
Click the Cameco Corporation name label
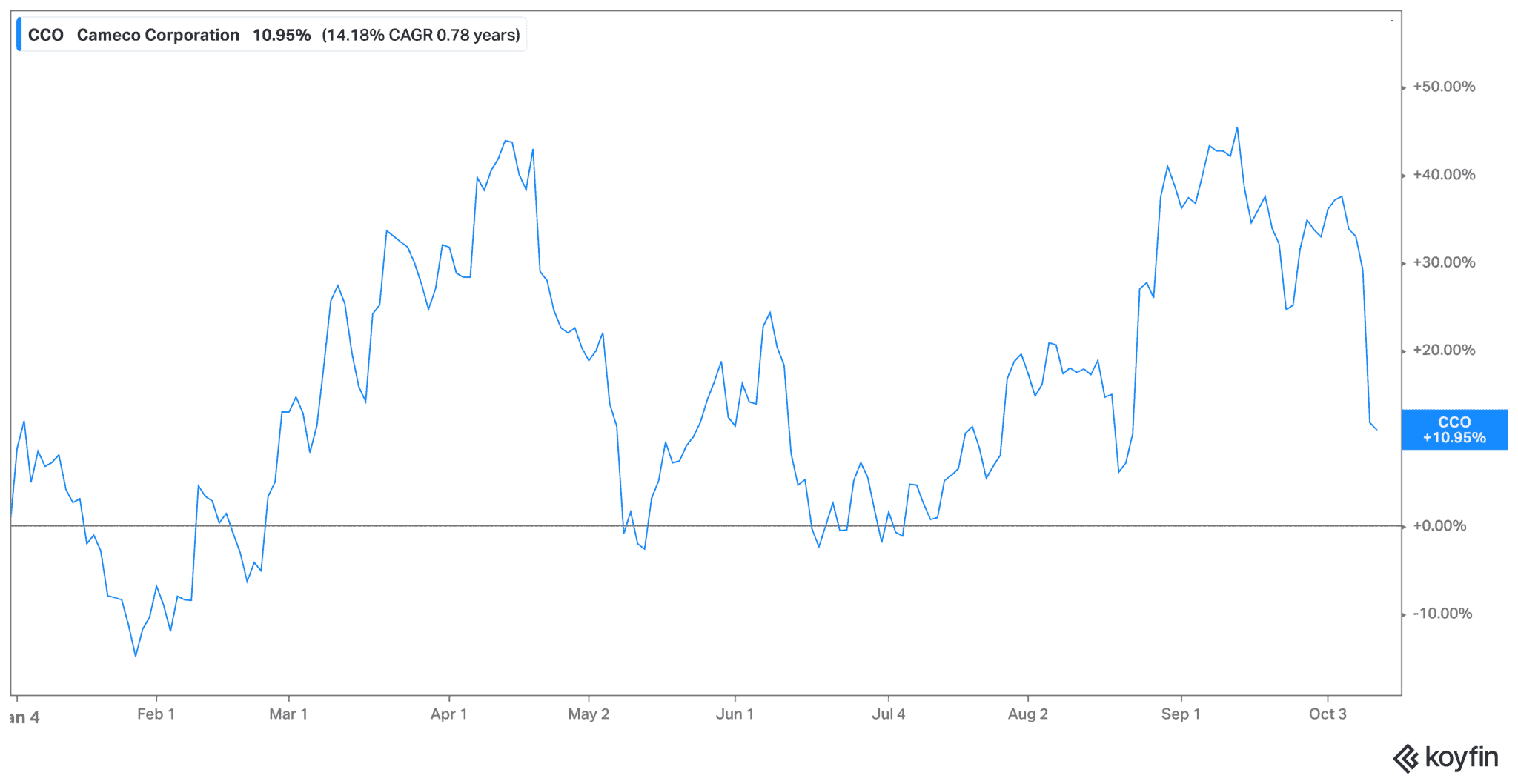158,35
